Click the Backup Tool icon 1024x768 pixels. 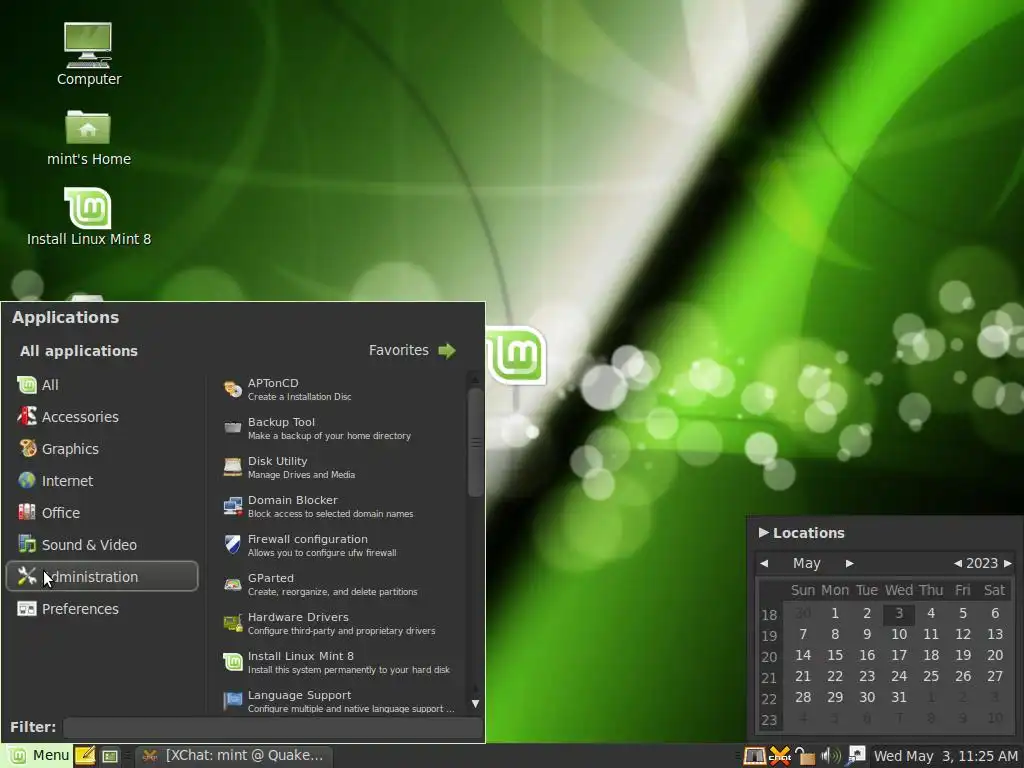pos(232,428)
